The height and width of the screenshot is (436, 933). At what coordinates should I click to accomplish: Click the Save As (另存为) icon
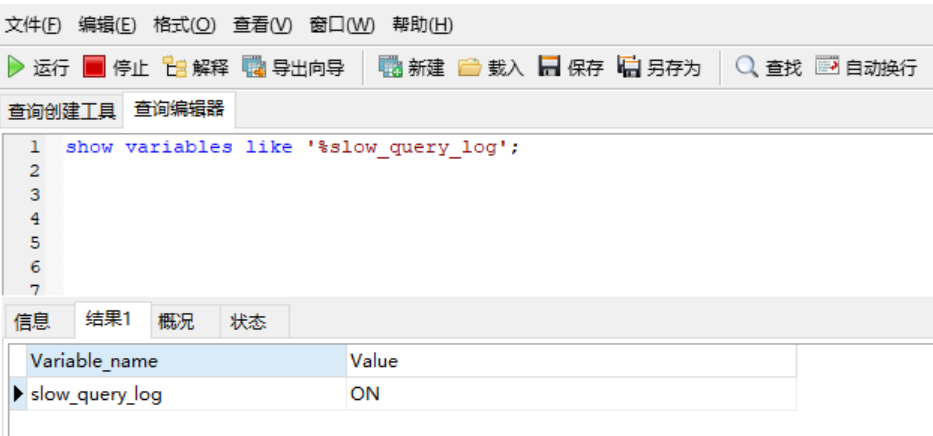(x=628, y=67)
